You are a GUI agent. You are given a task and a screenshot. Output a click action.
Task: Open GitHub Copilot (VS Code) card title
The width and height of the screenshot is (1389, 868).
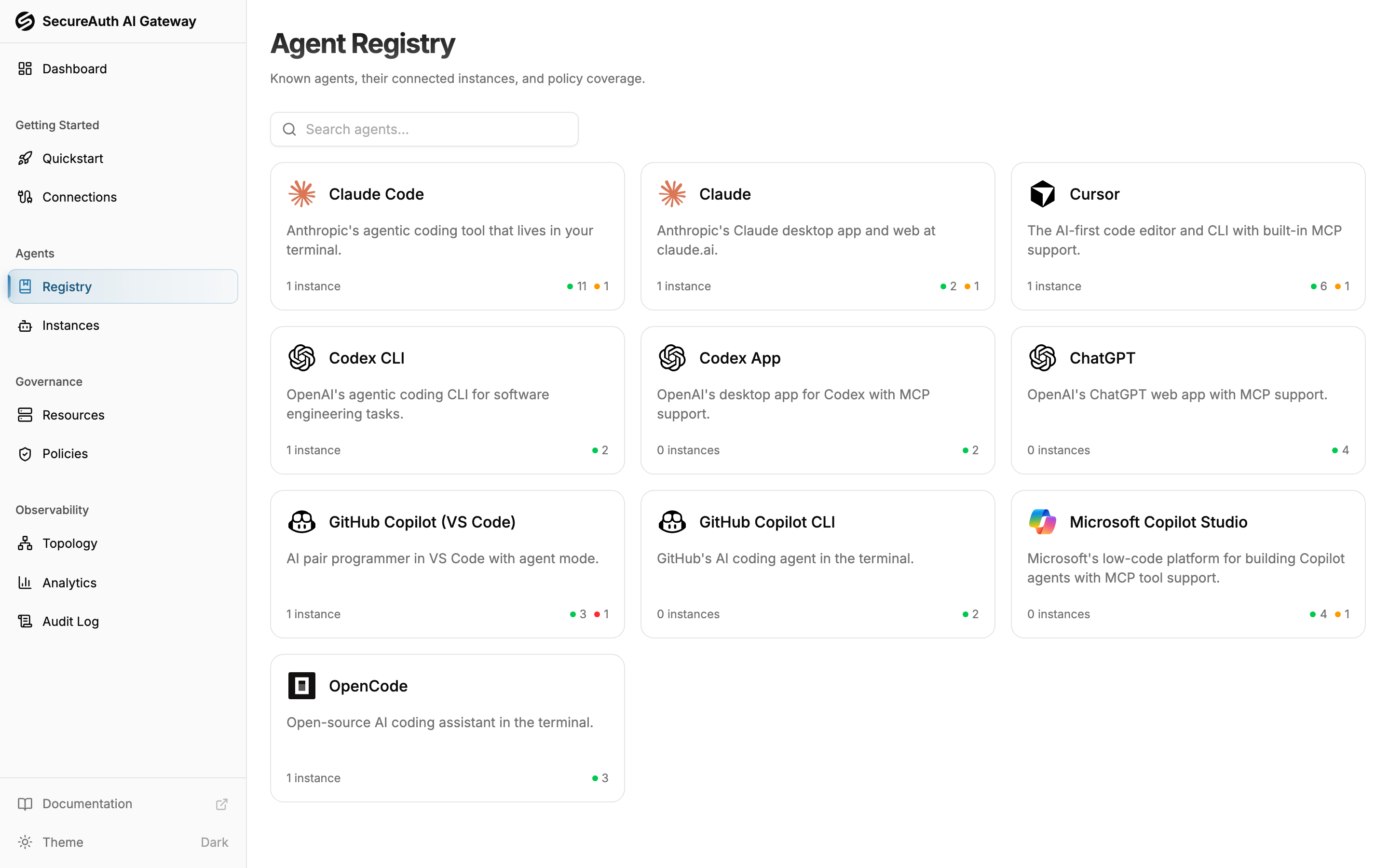click(422, 522)
